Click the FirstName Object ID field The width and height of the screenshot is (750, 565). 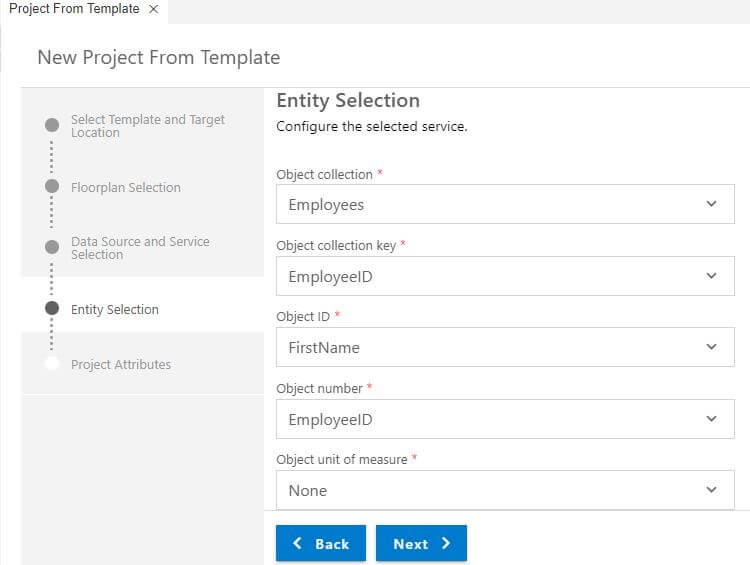(505, 347)
